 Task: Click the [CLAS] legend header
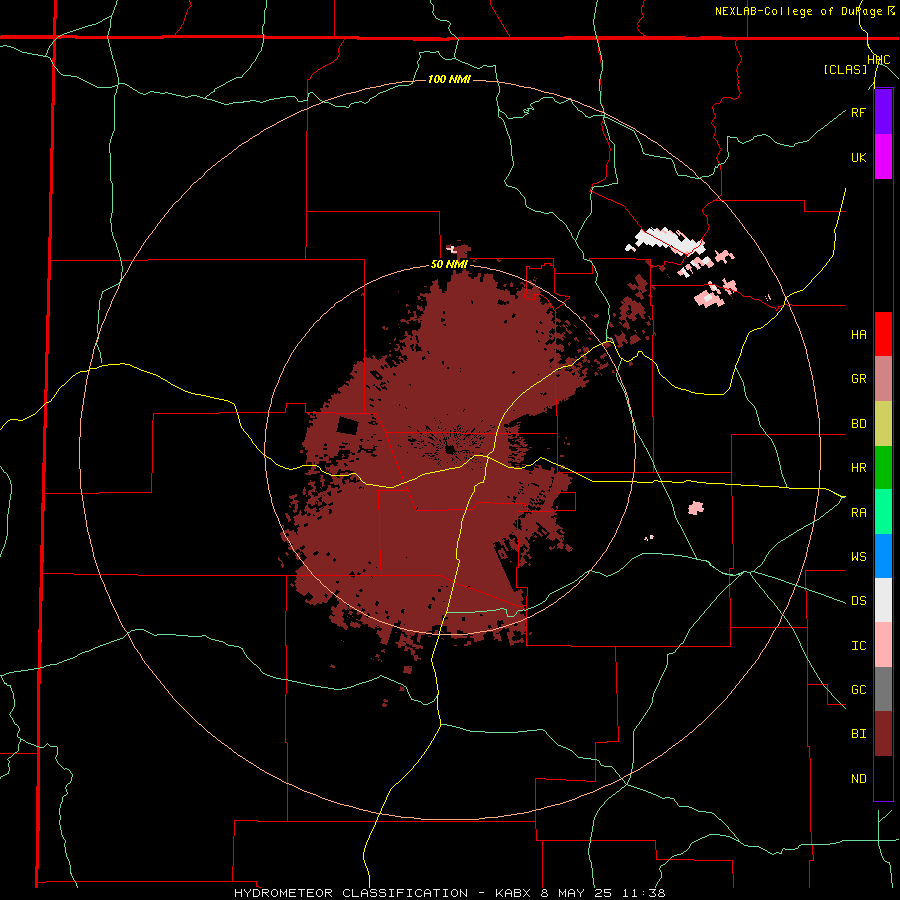pos(845,70)
